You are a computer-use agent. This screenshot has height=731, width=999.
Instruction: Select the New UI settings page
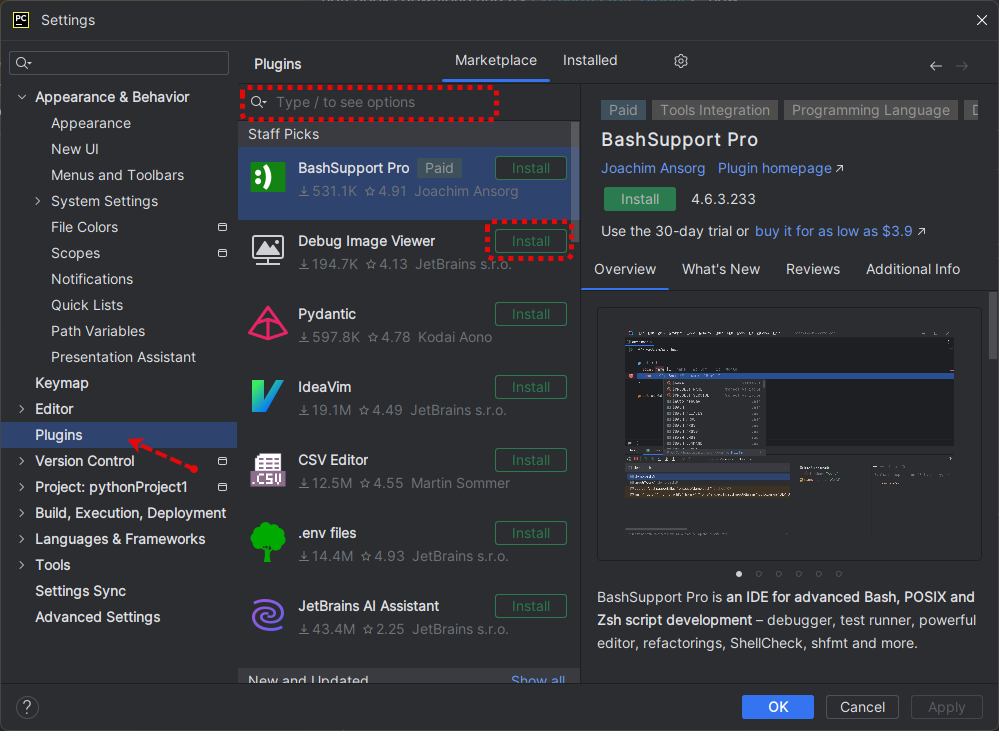75,149
